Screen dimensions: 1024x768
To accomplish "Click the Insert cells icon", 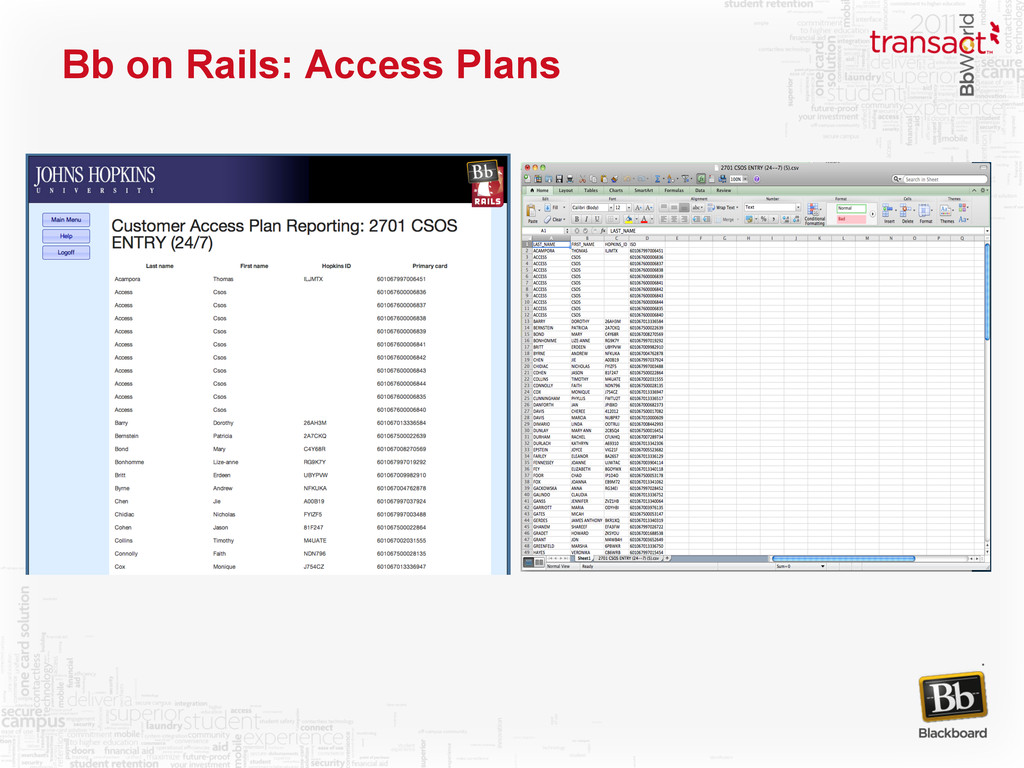I will coord(888,212).
